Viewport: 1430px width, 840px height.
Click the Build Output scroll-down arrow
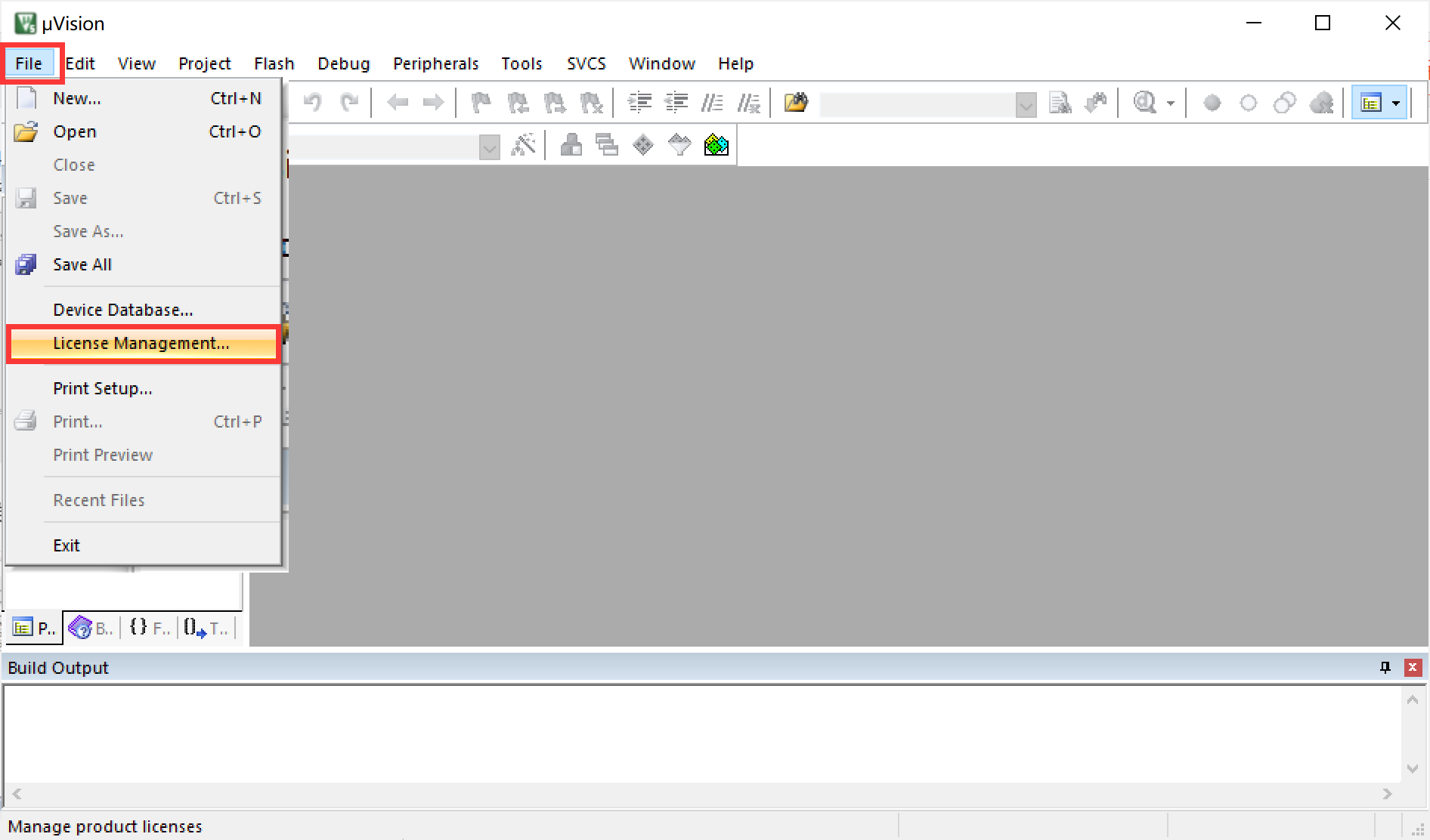tap(1412, 769)
